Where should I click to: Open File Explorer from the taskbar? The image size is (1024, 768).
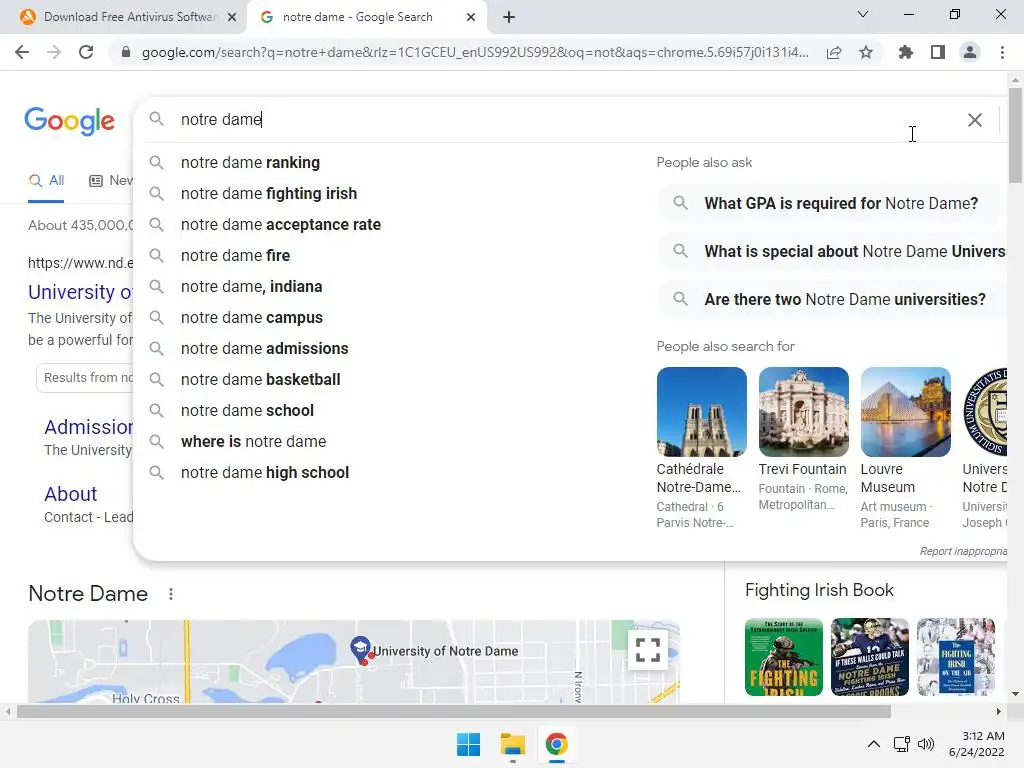pos(513,744)
